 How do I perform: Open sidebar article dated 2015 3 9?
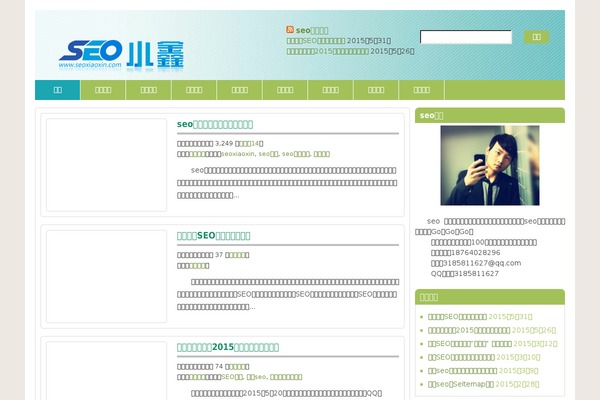tap(462, 371)
